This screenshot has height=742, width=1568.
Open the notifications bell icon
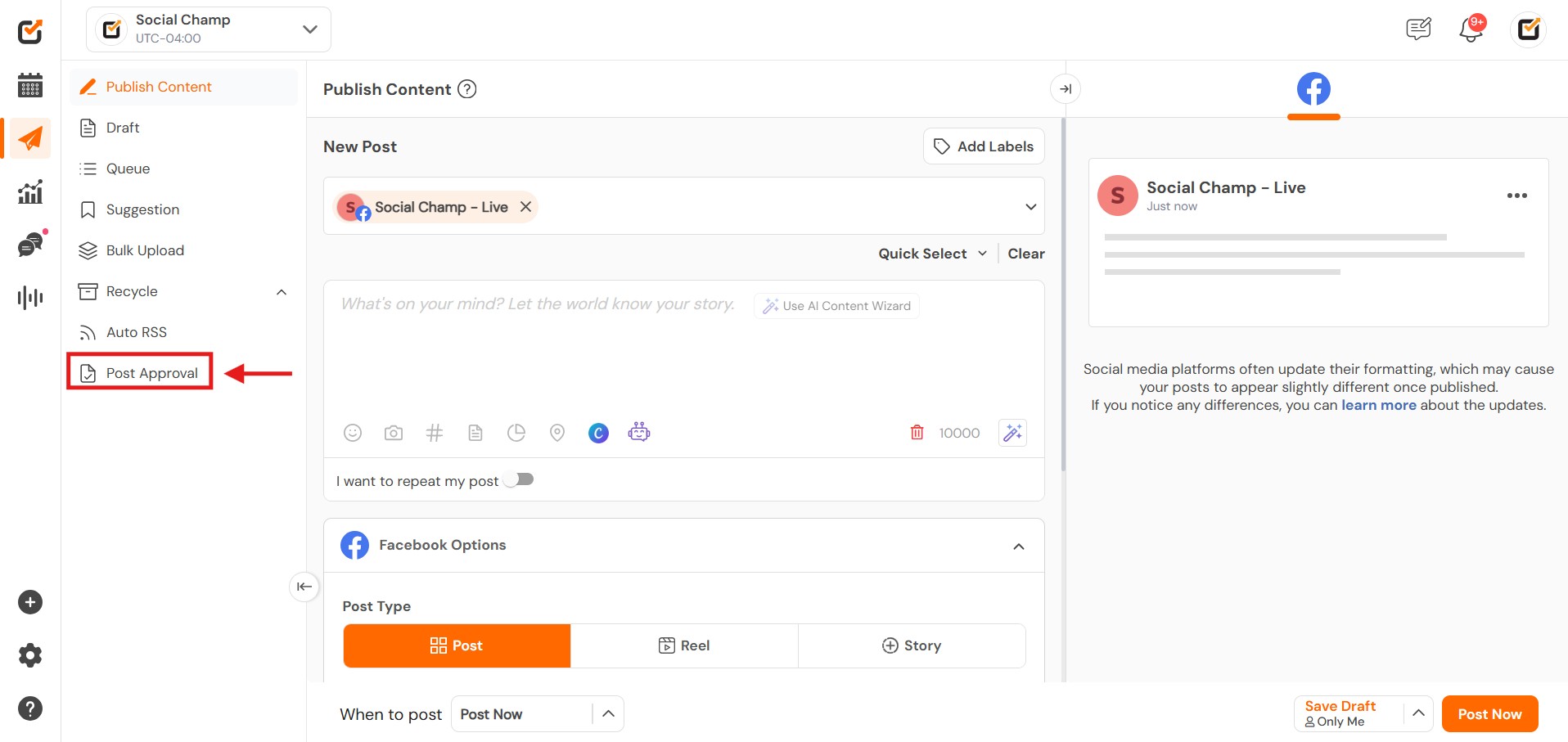point(1471,30)
